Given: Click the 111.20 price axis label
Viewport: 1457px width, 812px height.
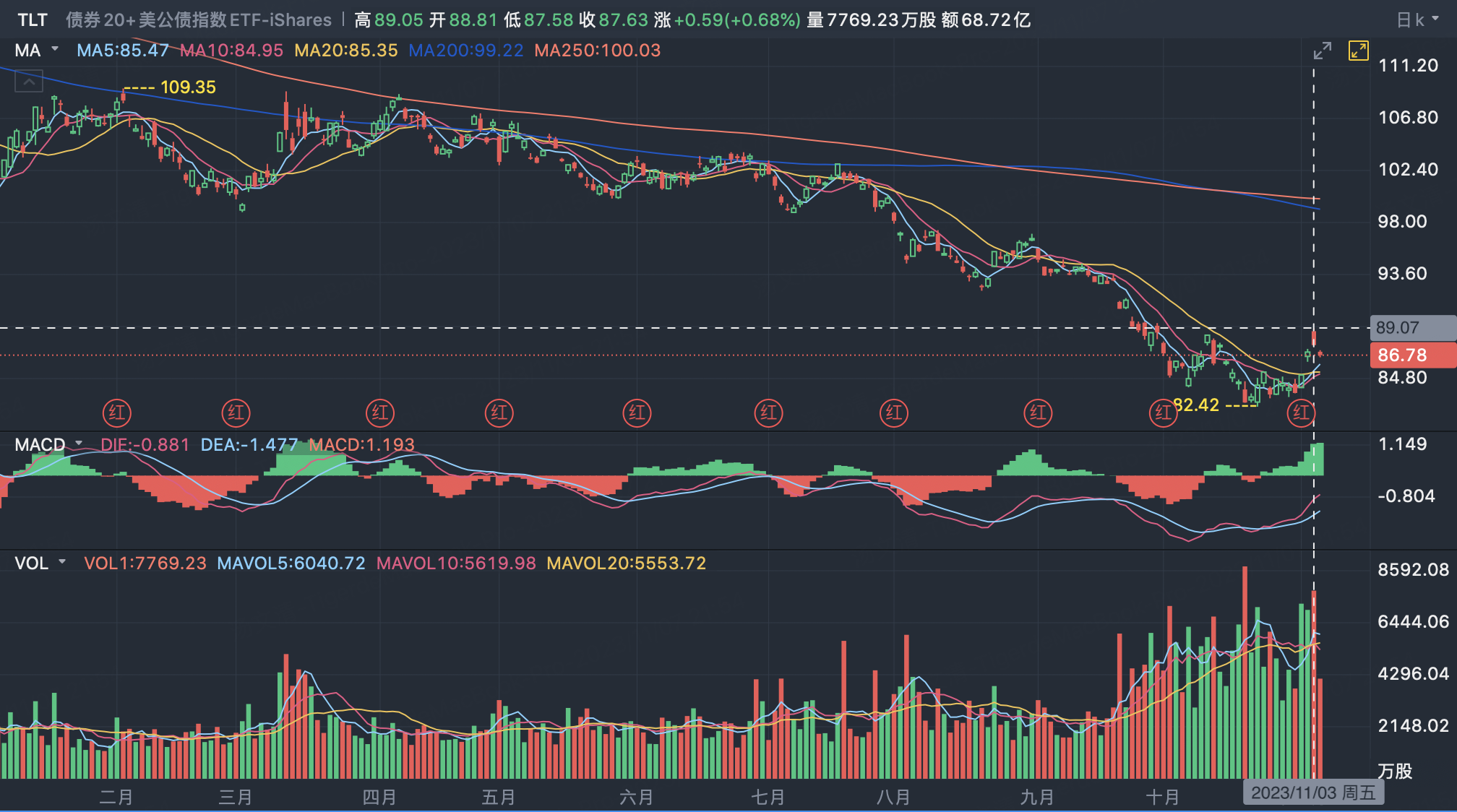Looking at the screenshot, I should point(1408,66).
